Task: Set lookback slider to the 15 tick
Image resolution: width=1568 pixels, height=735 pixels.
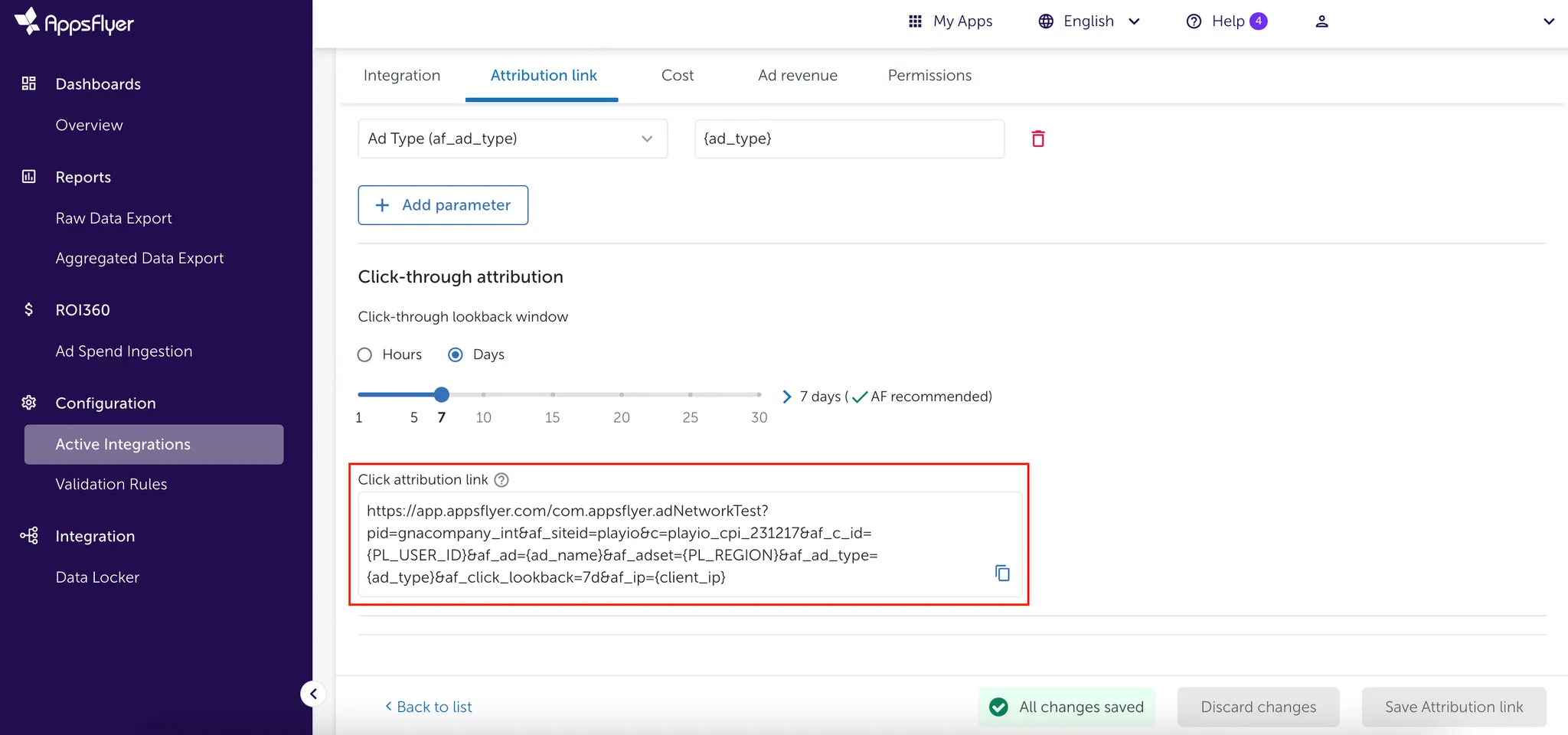Action: point(553,394)
